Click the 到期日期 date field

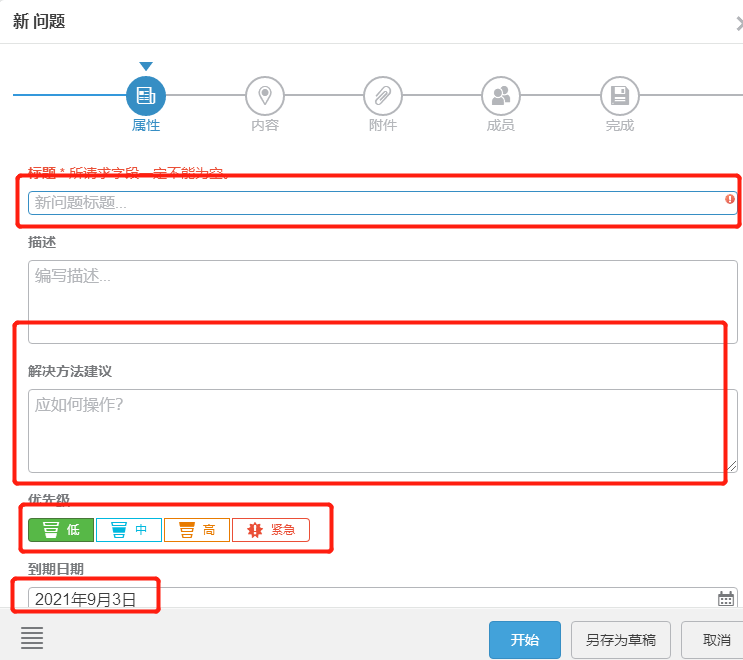370,599
